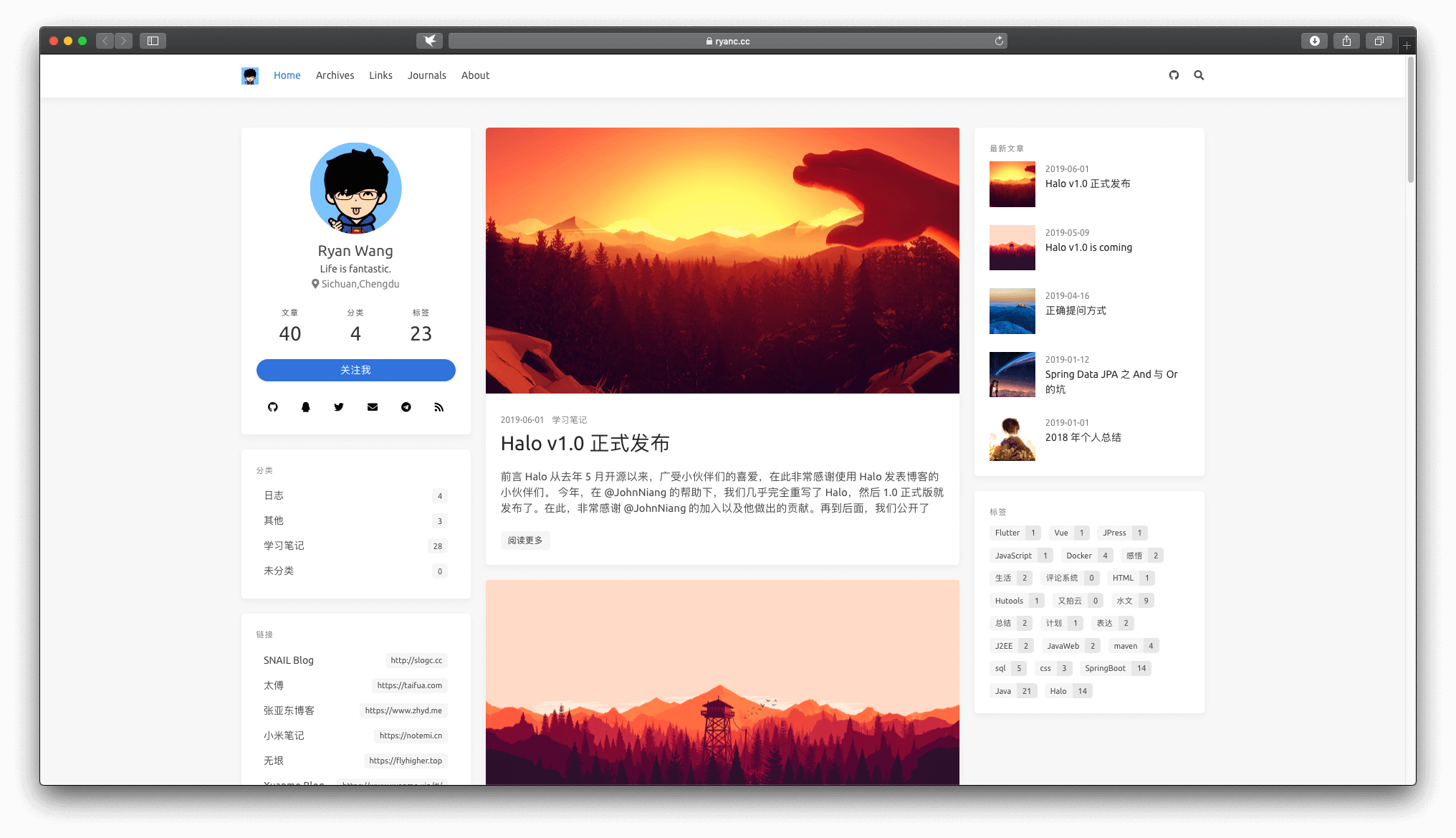Click the Safari share icon
The image size is (1456, 838).
[1346, 41]
